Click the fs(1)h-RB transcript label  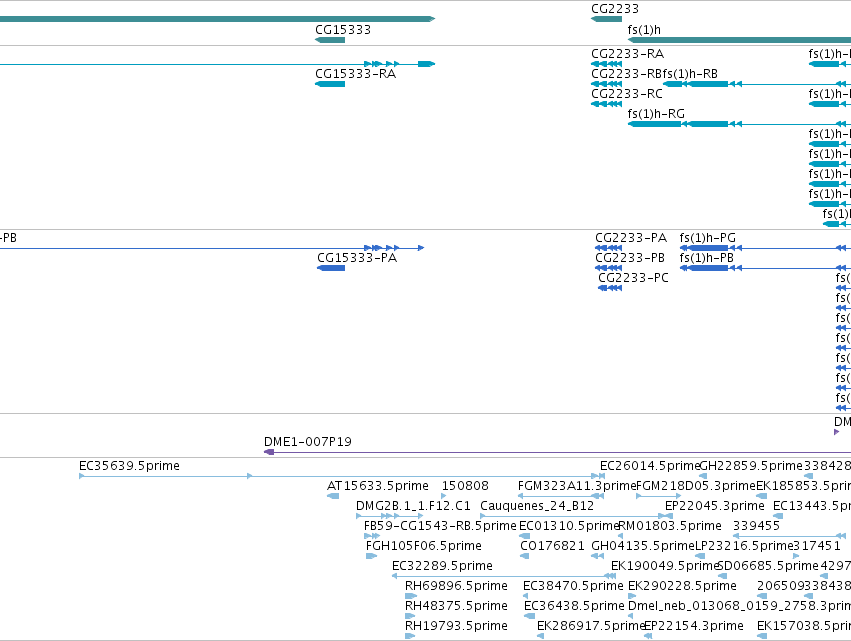pyautogui.click(x=690, y=74)
